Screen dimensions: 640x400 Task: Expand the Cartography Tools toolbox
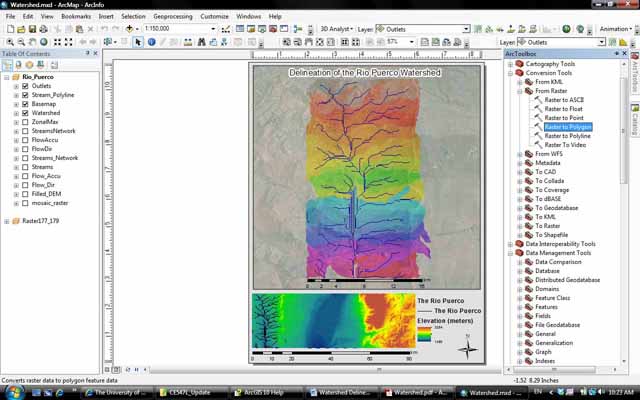(510, 64)
